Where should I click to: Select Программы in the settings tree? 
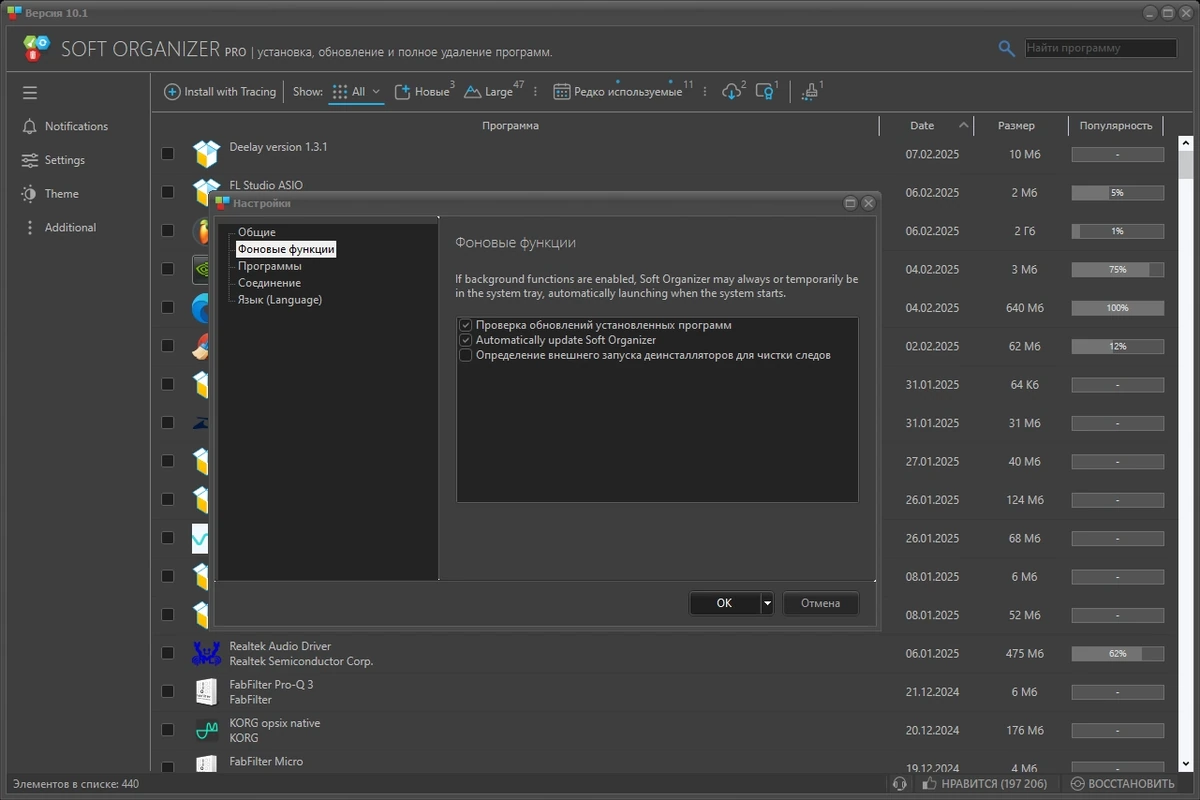pos(269,266)
